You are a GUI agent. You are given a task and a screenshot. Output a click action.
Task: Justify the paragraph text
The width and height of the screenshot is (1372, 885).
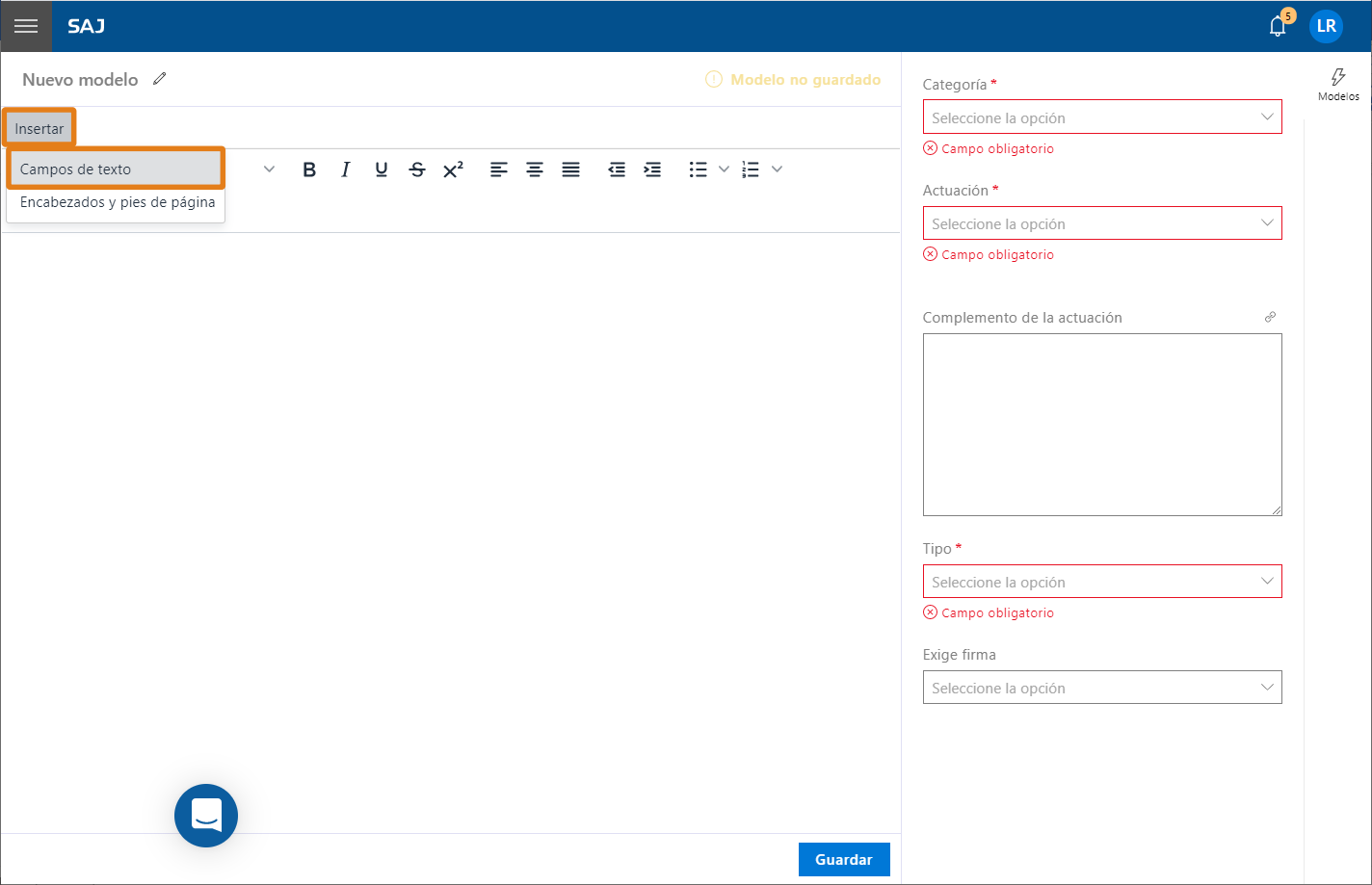(571, 169)
